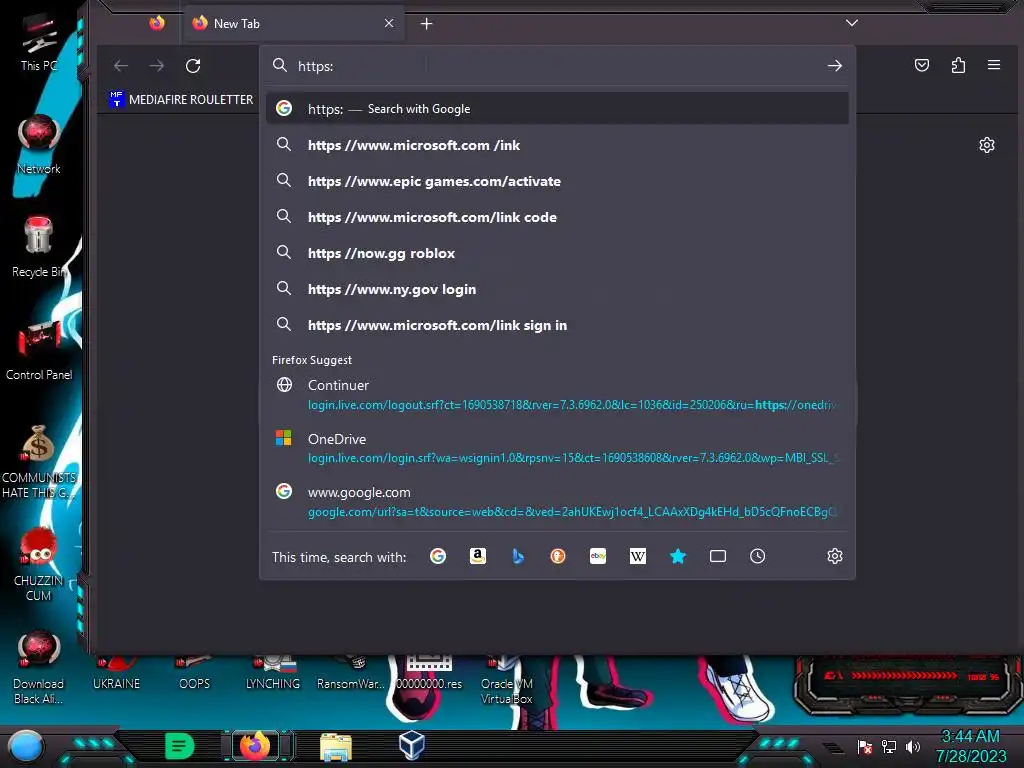Viewport: 1024px width, 768px height.
Task: Search in open Tabs icon
Action: tap(718, 556)
